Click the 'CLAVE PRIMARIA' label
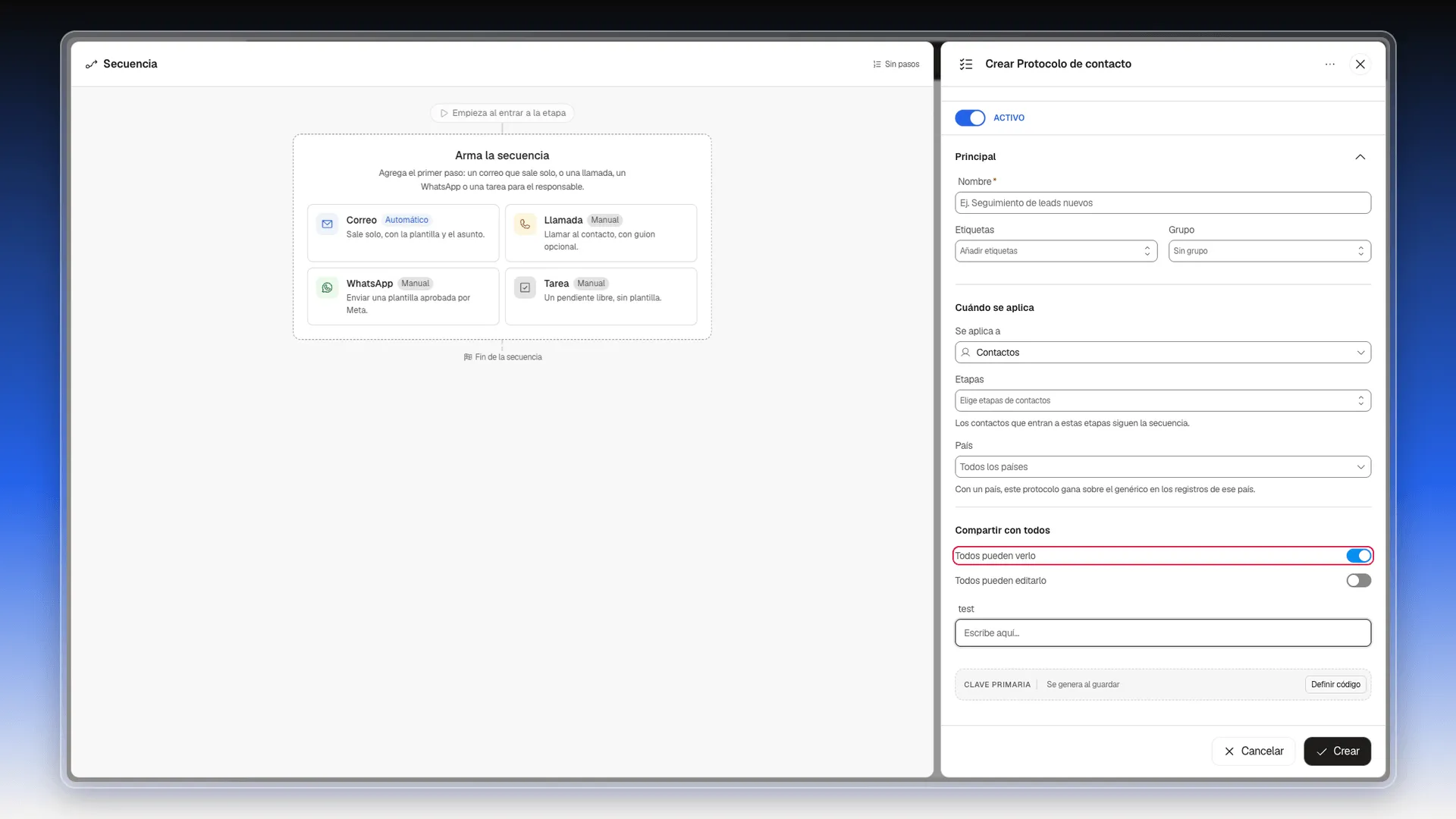The height and width of the screenshot is (819, 1456). (x=997, y=685)
